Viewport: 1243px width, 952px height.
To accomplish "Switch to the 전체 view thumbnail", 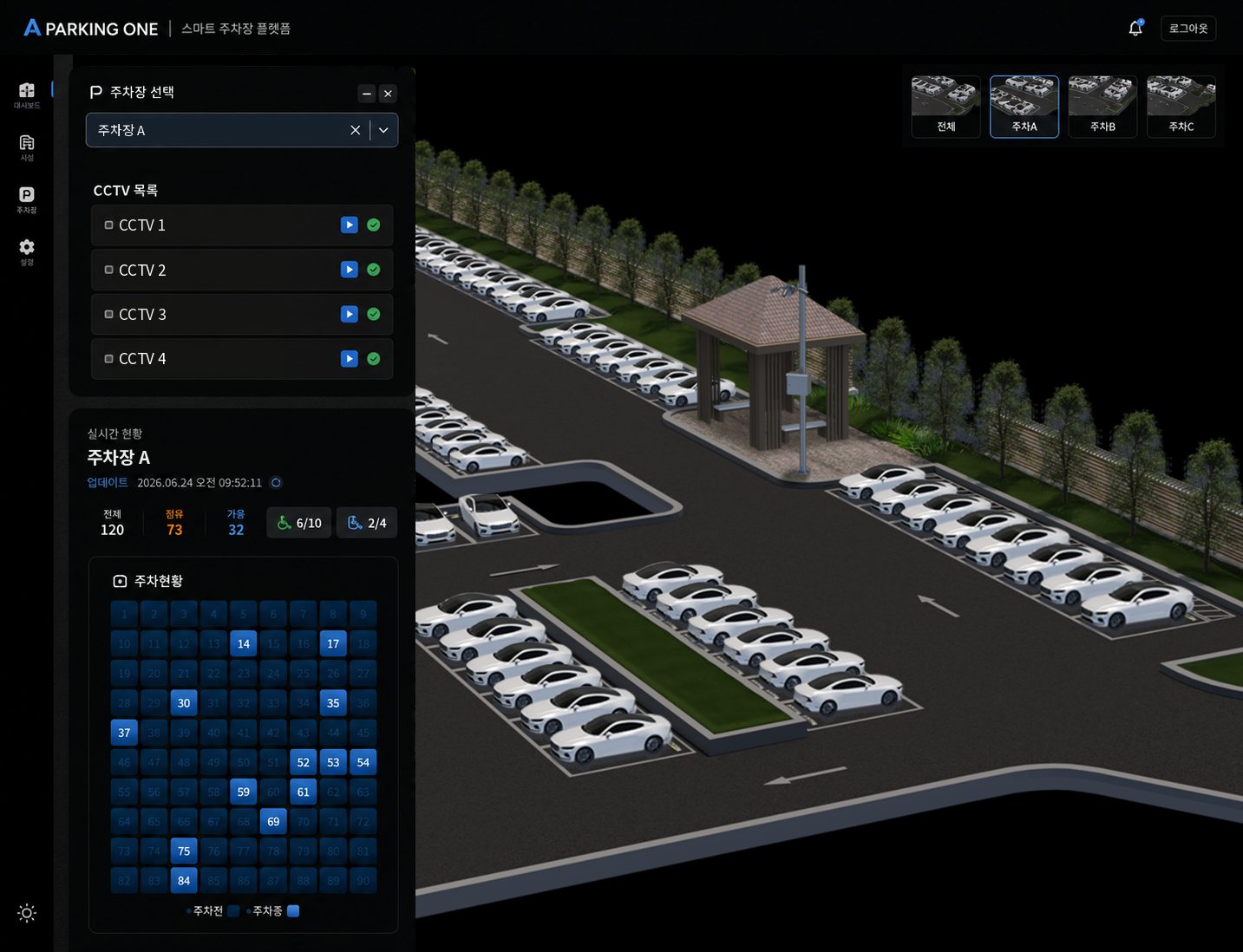I will point(946,107).
